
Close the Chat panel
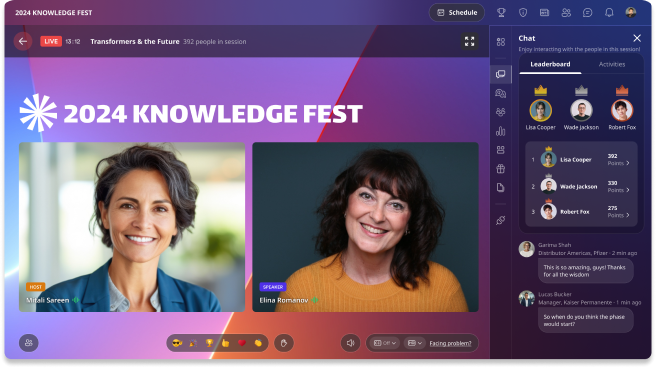637,38
